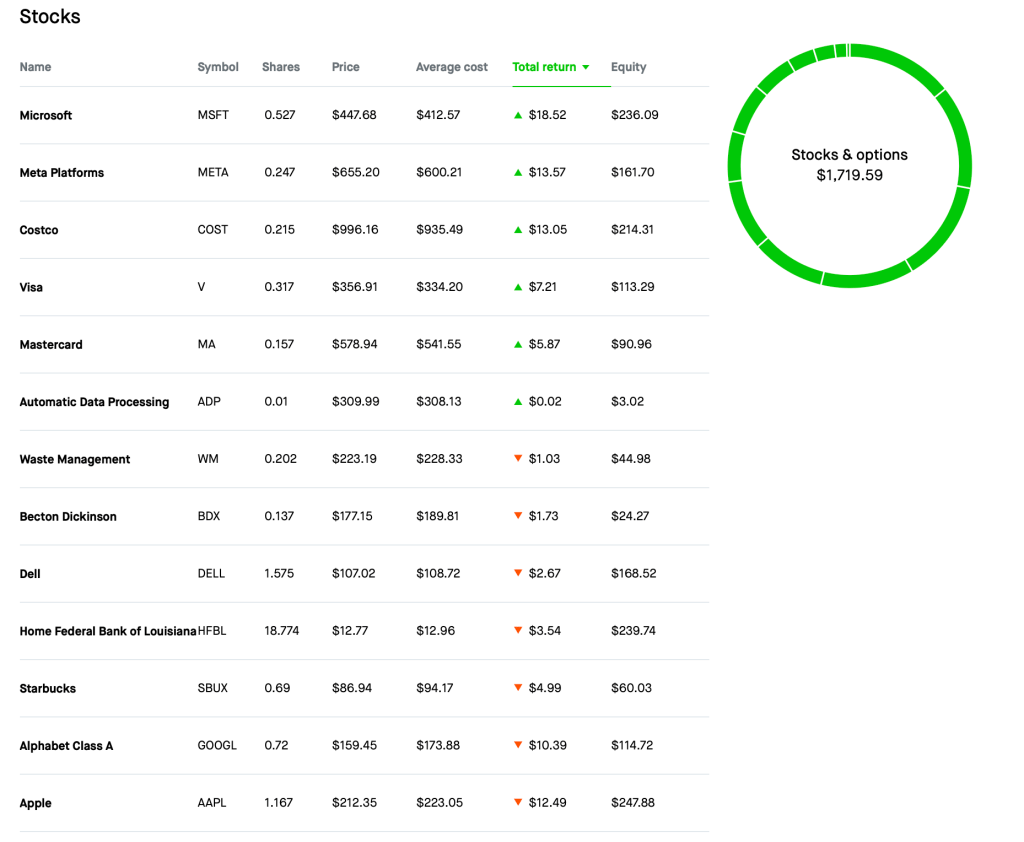
Task: Click the red down arrow for Dell
Action: [x=518, y=574]
